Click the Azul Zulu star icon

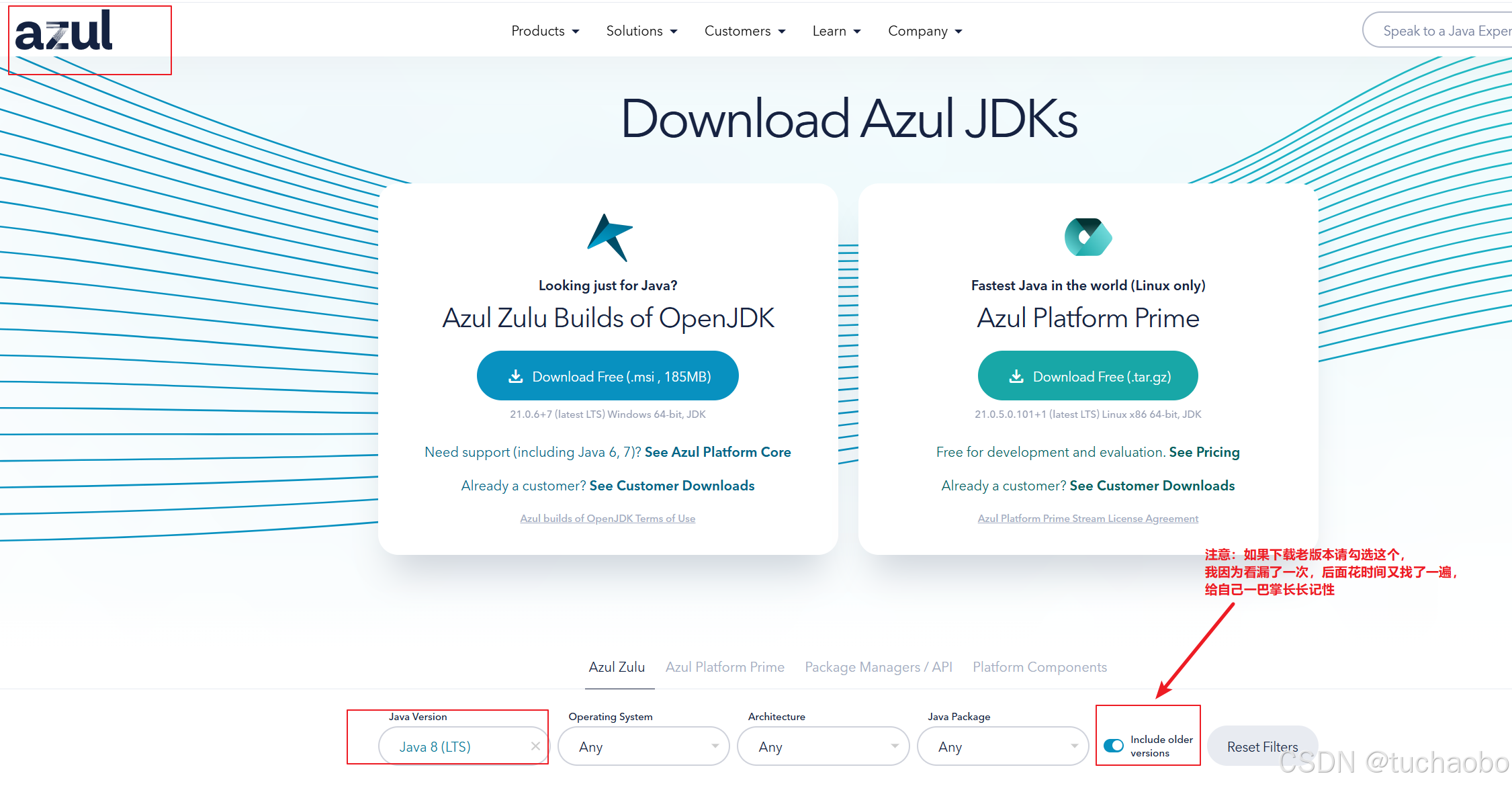(x=608, y=236)
